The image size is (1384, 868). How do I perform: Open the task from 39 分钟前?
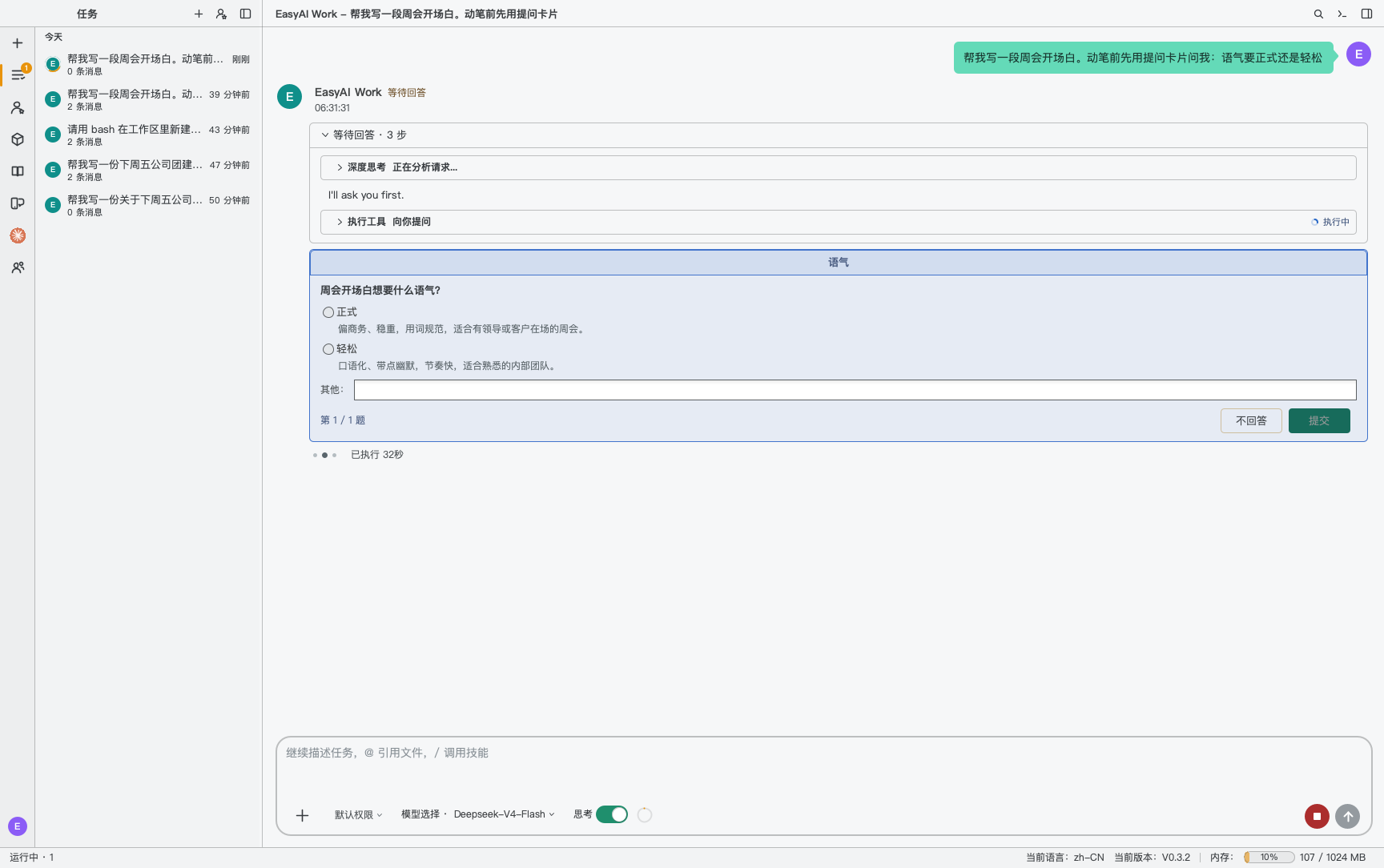[x=148, y=99]
